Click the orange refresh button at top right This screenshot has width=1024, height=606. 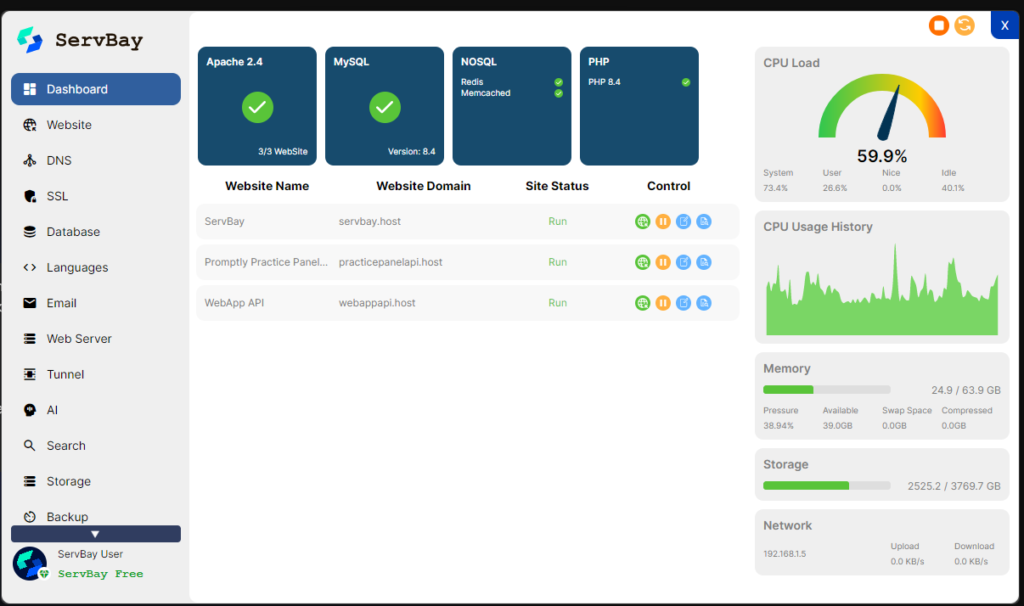tap(965, 25)
